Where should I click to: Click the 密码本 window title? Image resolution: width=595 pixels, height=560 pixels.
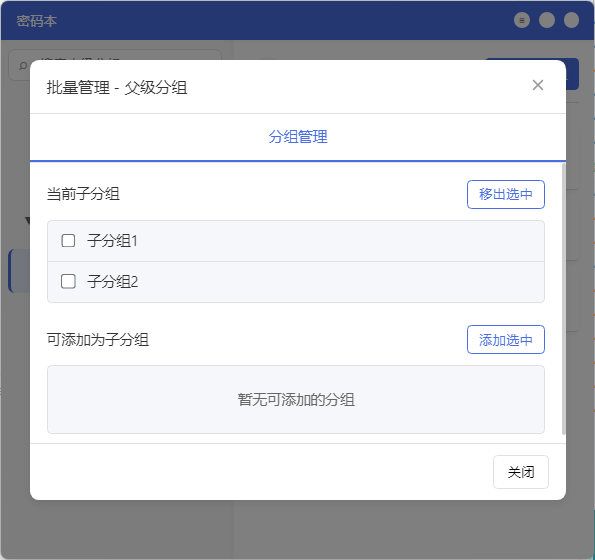click(36, 21)
